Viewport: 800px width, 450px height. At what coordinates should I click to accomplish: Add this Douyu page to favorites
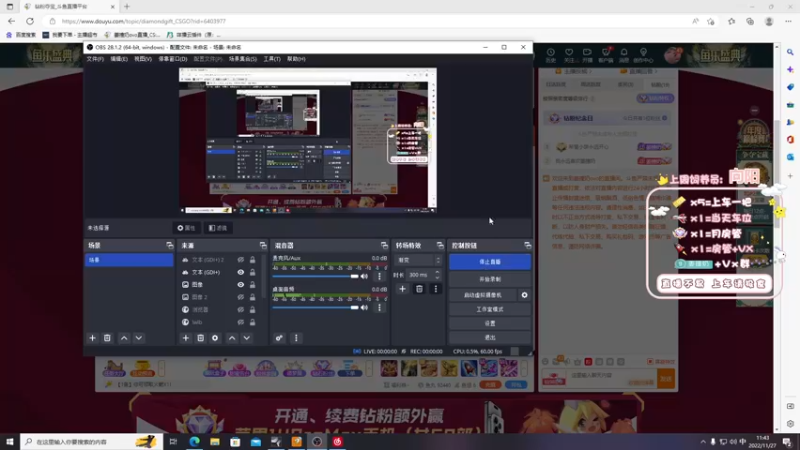(711, 21)
